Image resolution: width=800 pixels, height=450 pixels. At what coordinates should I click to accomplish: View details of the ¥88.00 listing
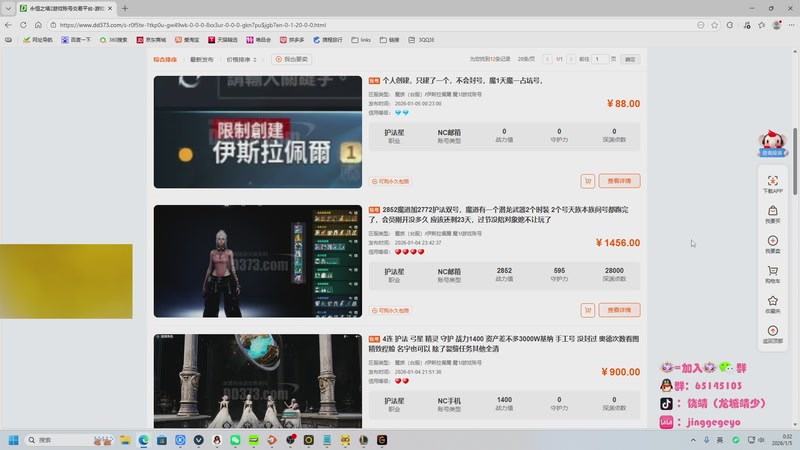(619, 181)
